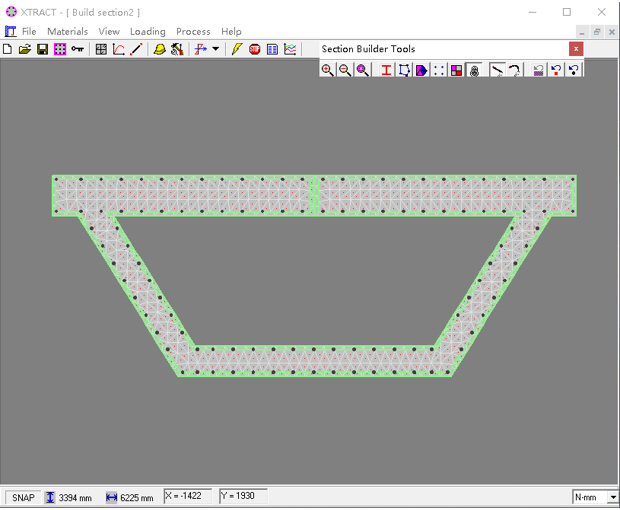Click the Open folder icon

click(25, 49)
